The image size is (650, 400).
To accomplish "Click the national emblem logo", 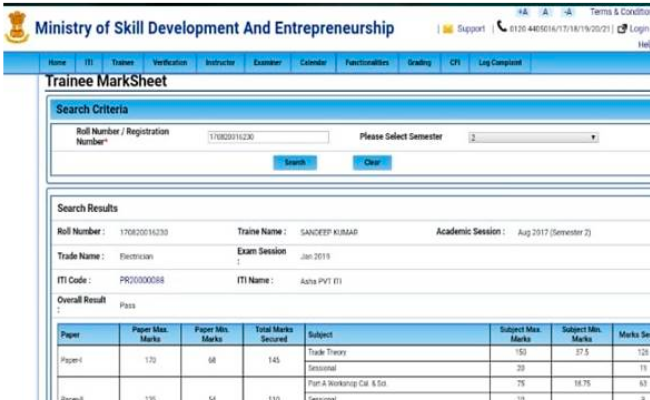I will (x=16, y=27).
